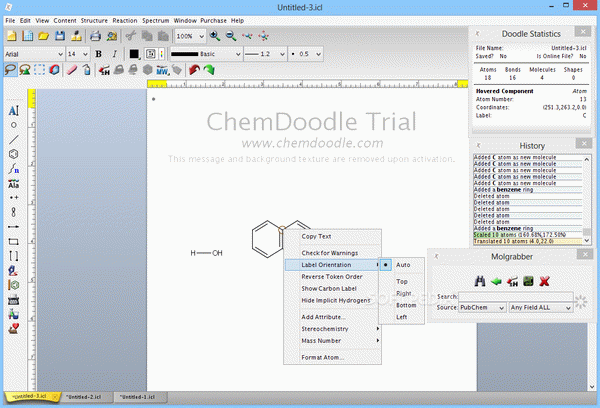Click the red X icon in Molgrabber
The height and width of the screenshot is (408, 600).
[545, 281]
